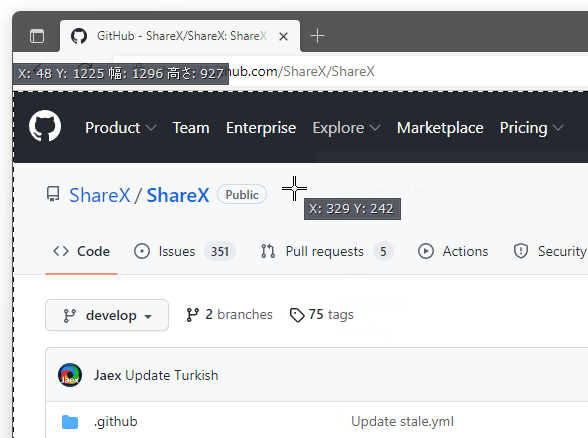The width and height of the screenshot is (588, 438).
Task: Click the new tab plus button
Action: point(317,36)
